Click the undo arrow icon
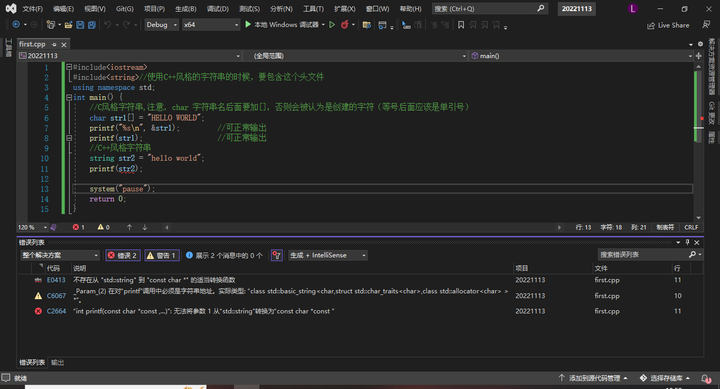 click(x=107, y=25)
